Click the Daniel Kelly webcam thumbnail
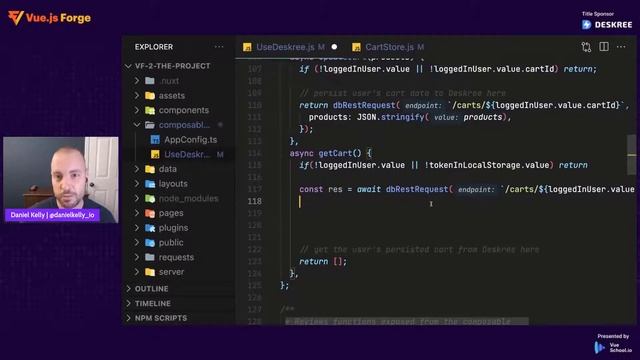Image resolution: width=640 pixels, height=360 pixels. click(x=61, y=180)
